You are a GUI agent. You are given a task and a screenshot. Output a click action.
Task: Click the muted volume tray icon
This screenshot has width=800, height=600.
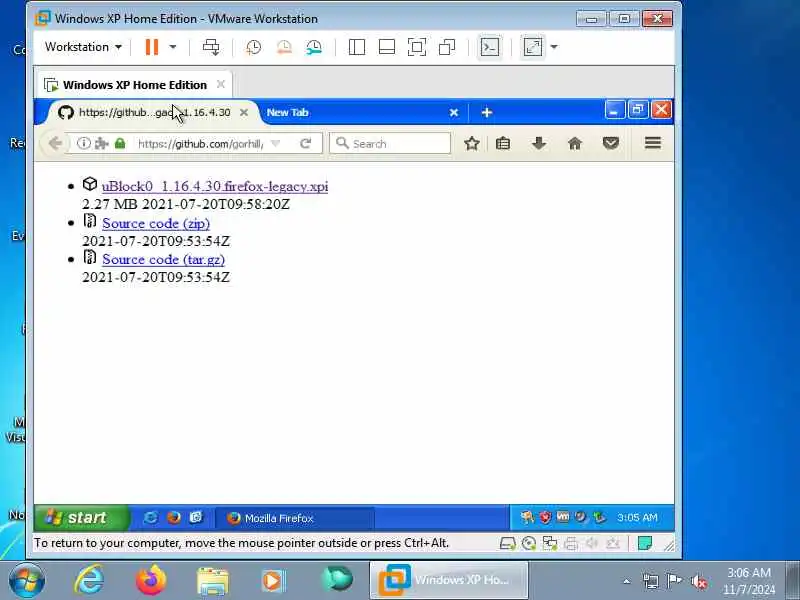click(x=698, y=581)
